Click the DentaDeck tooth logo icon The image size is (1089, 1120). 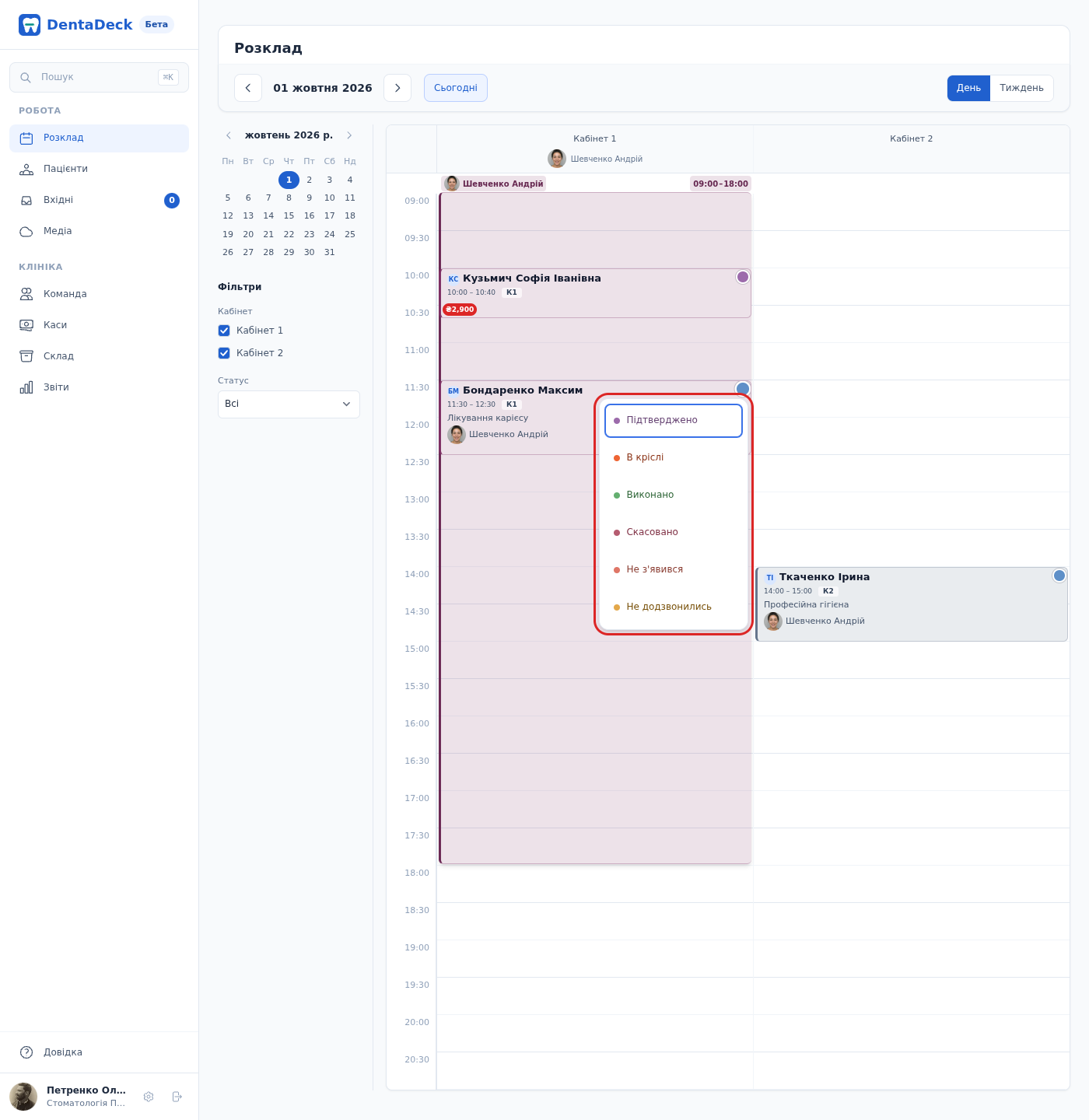[x=30, y=25]
